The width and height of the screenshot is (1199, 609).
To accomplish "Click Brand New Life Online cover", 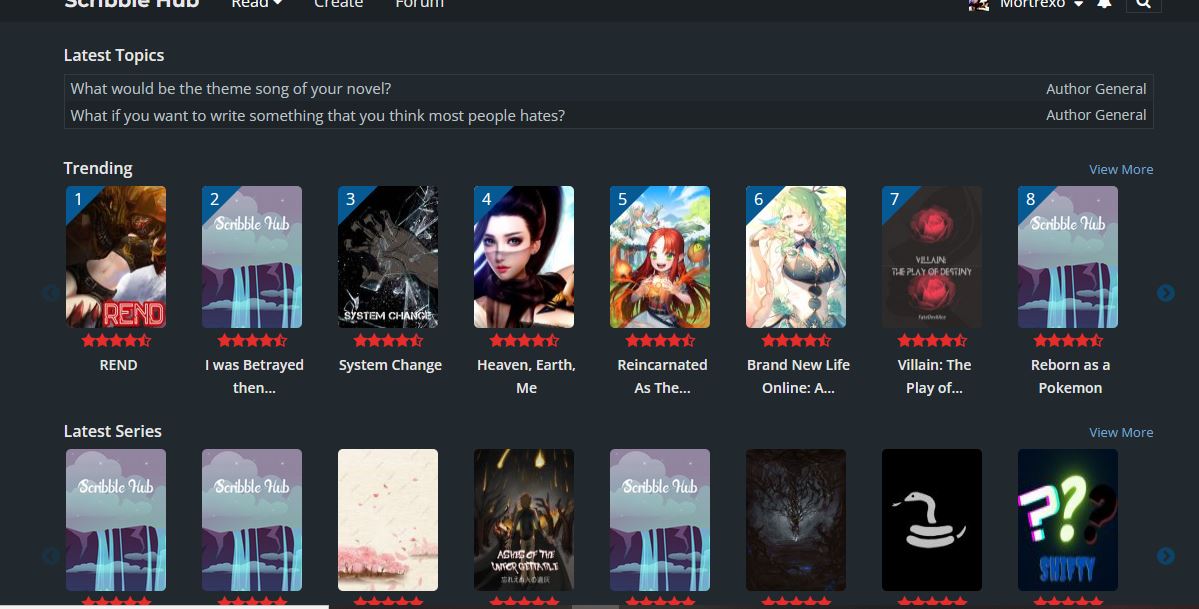I will pyautogui.click(x=796, y=257).
